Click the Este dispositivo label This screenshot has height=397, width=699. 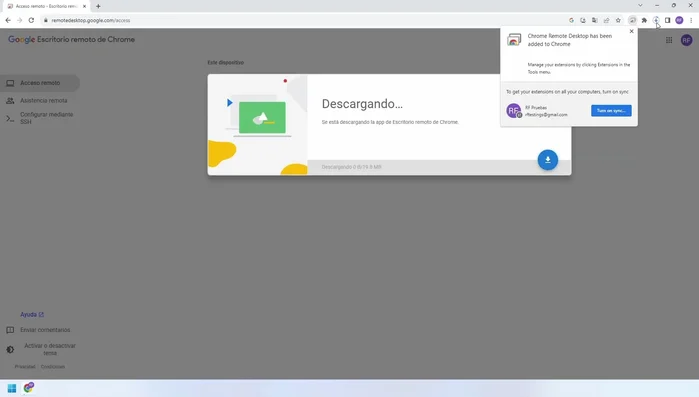[x=226, y=63]
